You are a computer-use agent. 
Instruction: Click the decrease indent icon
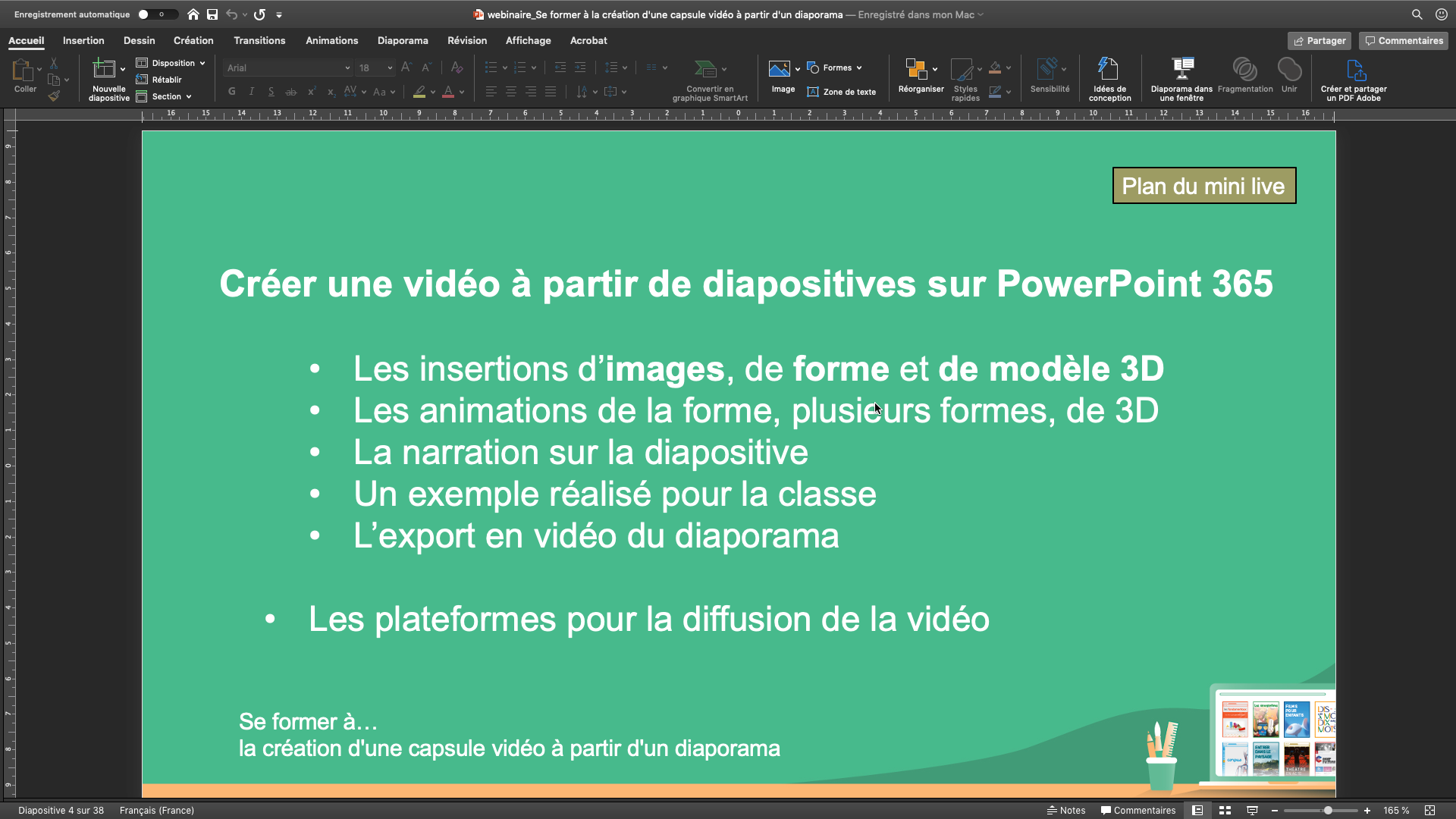pyautogui.click(x=560, y=67)
